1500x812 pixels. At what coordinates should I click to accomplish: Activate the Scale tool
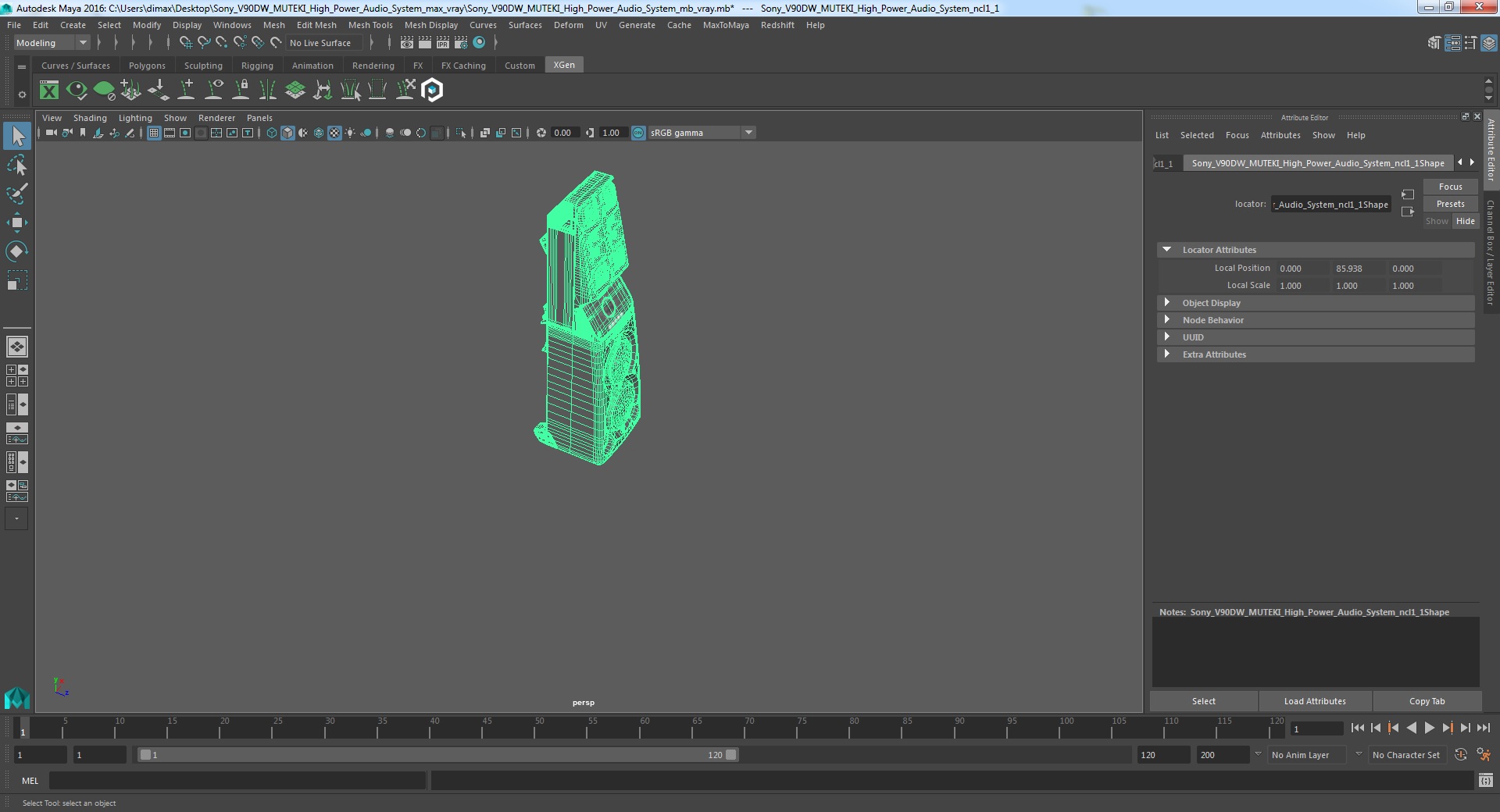coord(17,280)
